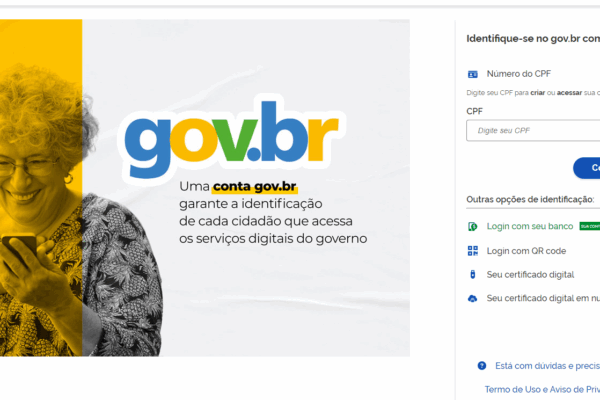Click the blue Continuar button
The width and height of the screenshot is (600, 400).
pos(587,168)
